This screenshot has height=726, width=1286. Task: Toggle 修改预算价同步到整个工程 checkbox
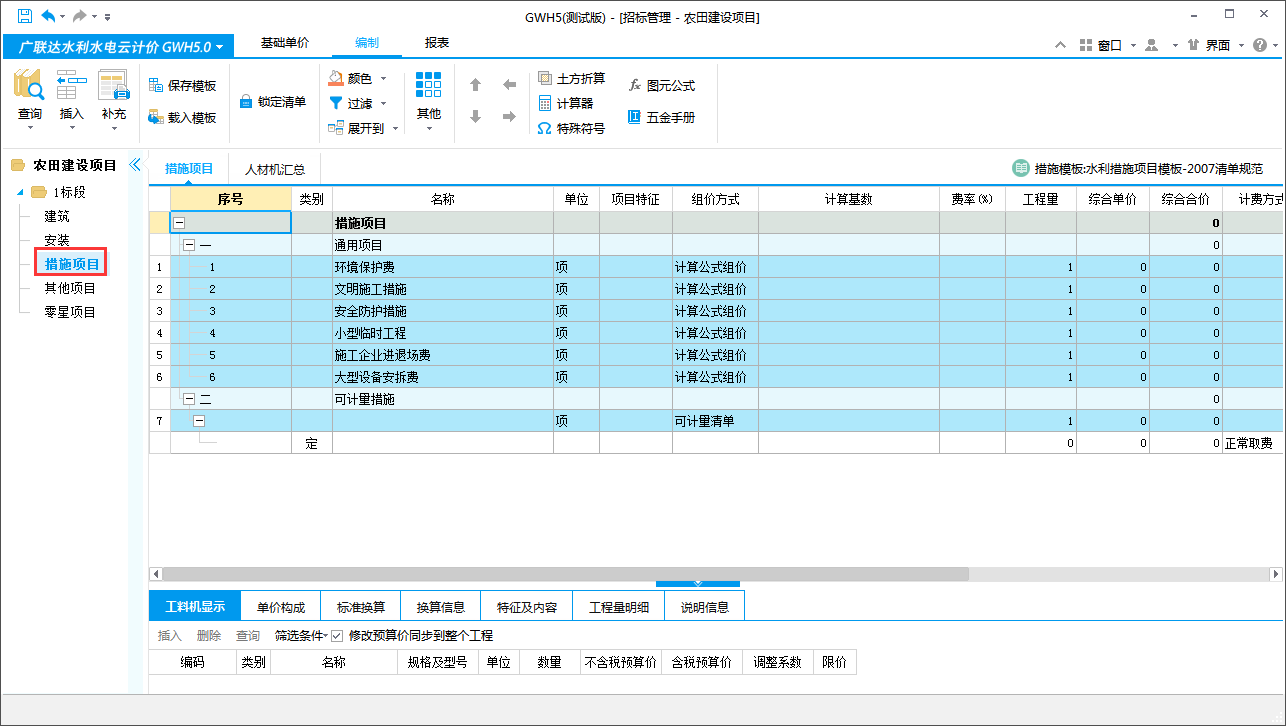pyautogui.click(x=337, y=636)
